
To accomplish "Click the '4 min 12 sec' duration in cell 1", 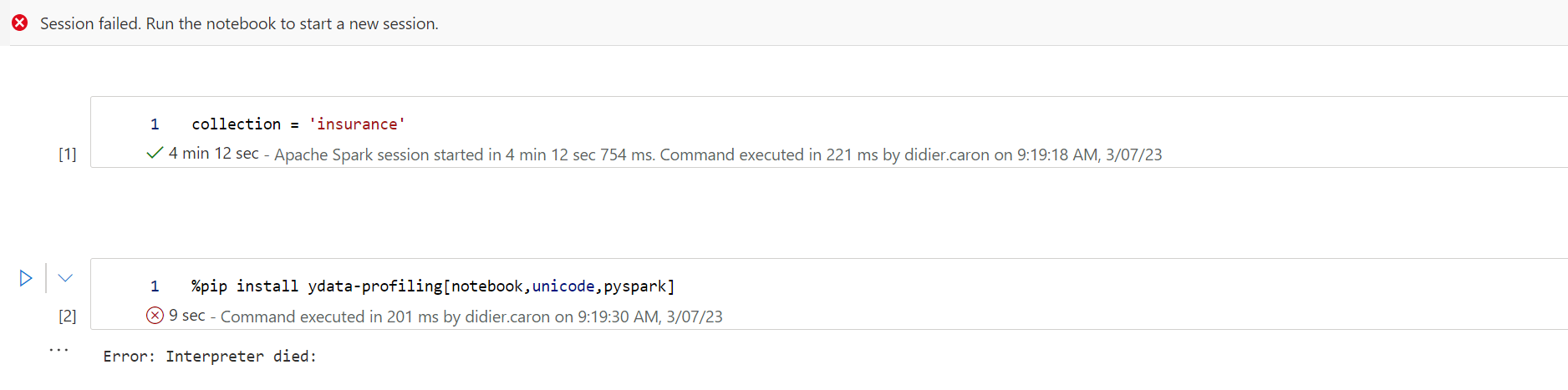I will tap(214, 153).
